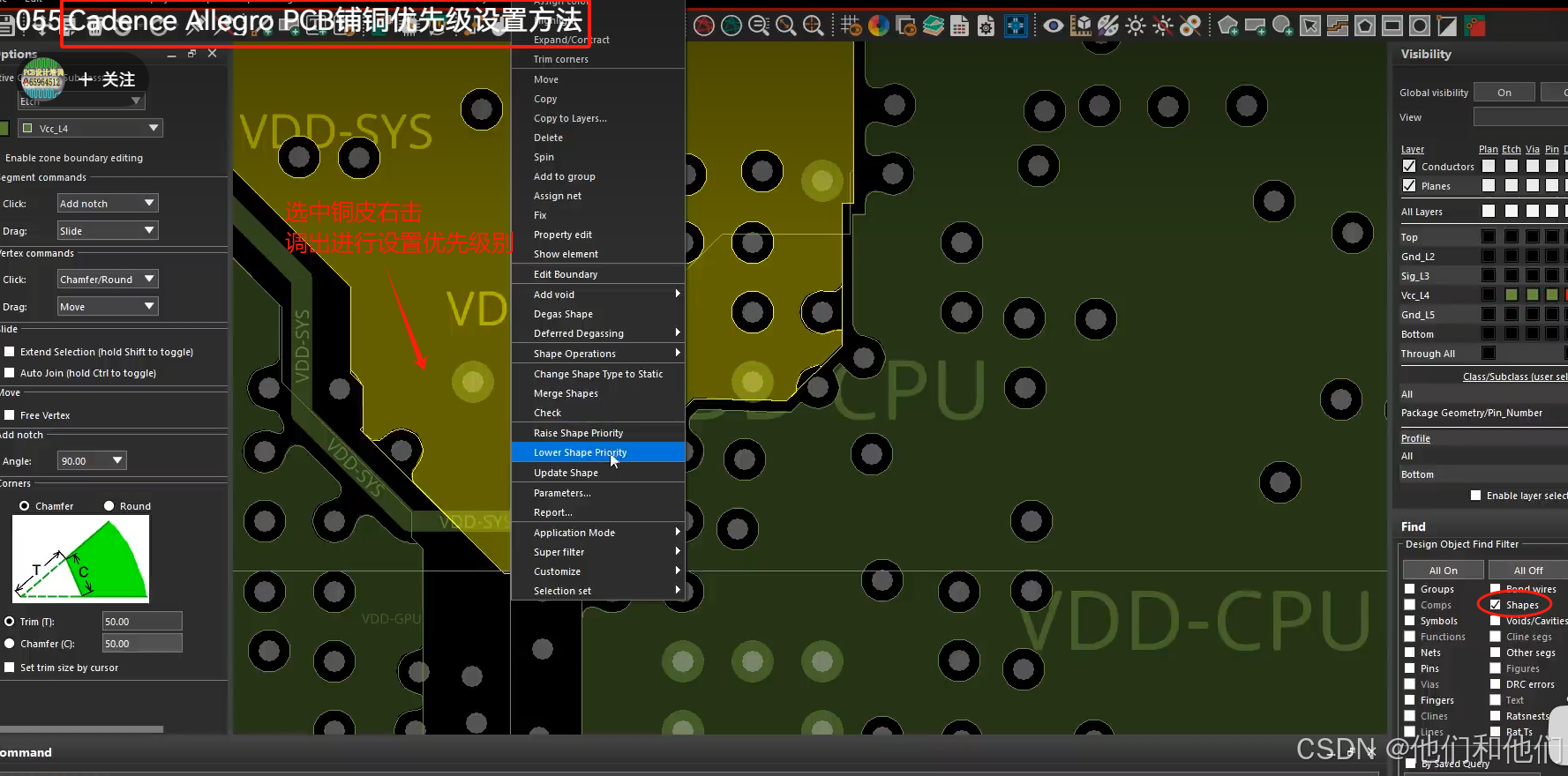This screenshot has height=776, width=1568.
Task: Uncheck Shapes in the Find filter
Action: (1496, 605)
